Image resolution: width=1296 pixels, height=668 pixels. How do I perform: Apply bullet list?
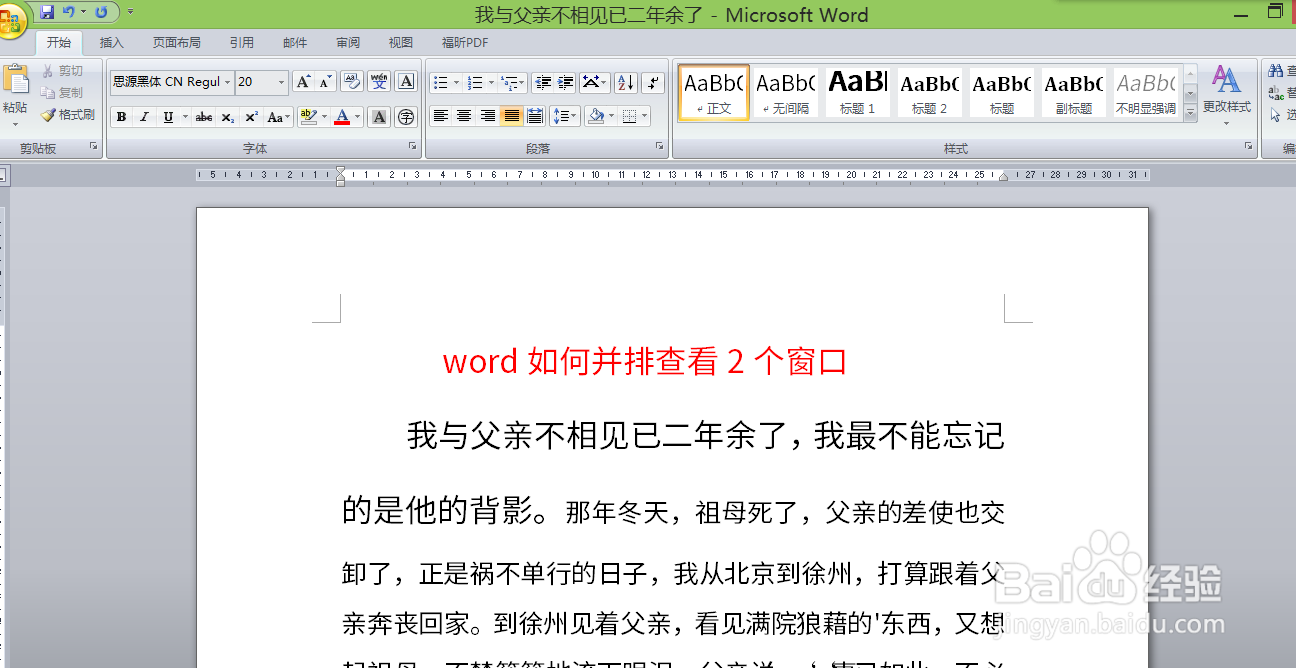coord(441,82)
